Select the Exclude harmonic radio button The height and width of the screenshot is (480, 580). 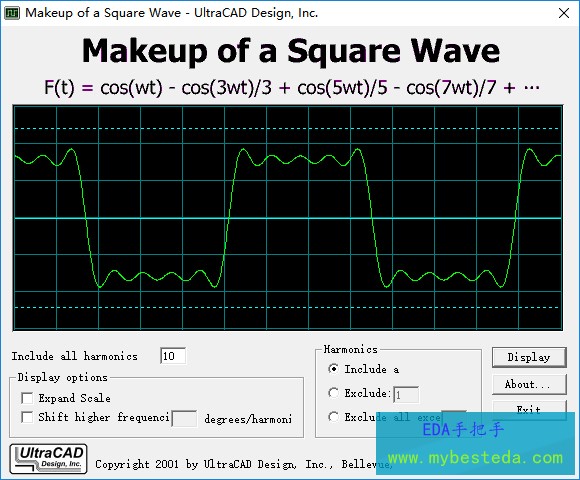coord(333,393)
